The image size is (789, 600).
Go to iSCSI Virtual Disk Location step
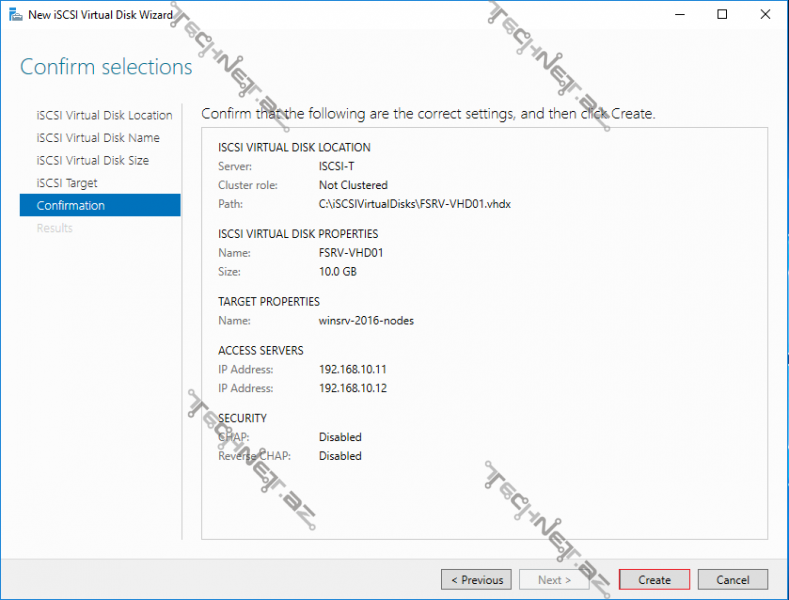tap(104, 115)
